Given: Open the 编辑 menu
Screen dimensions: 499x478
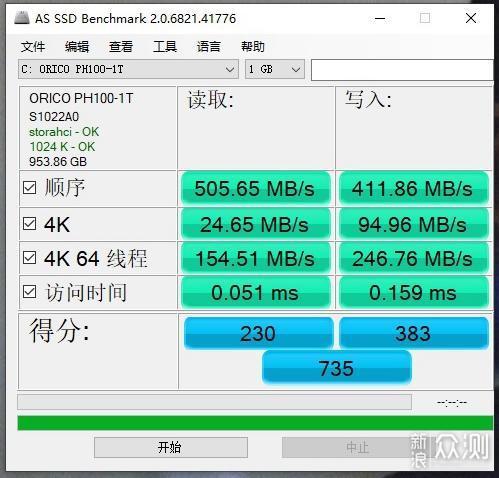Looking at the screenshot, I should pyautogui.click(x=77, y=46).
